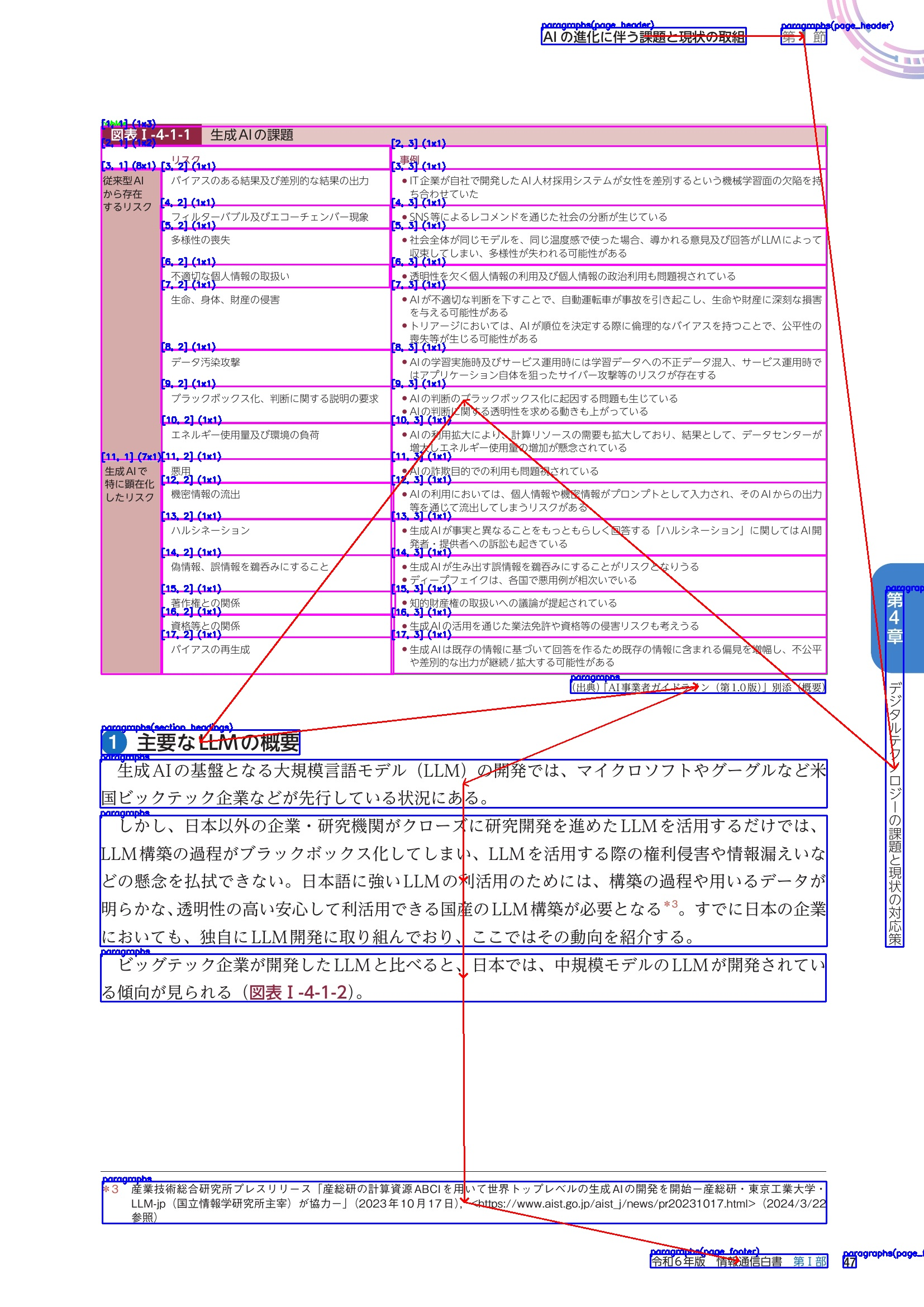
Task: Click the 主要なLLMの概要 section heading
Action: pyautogui.click(x=218, y=743)
